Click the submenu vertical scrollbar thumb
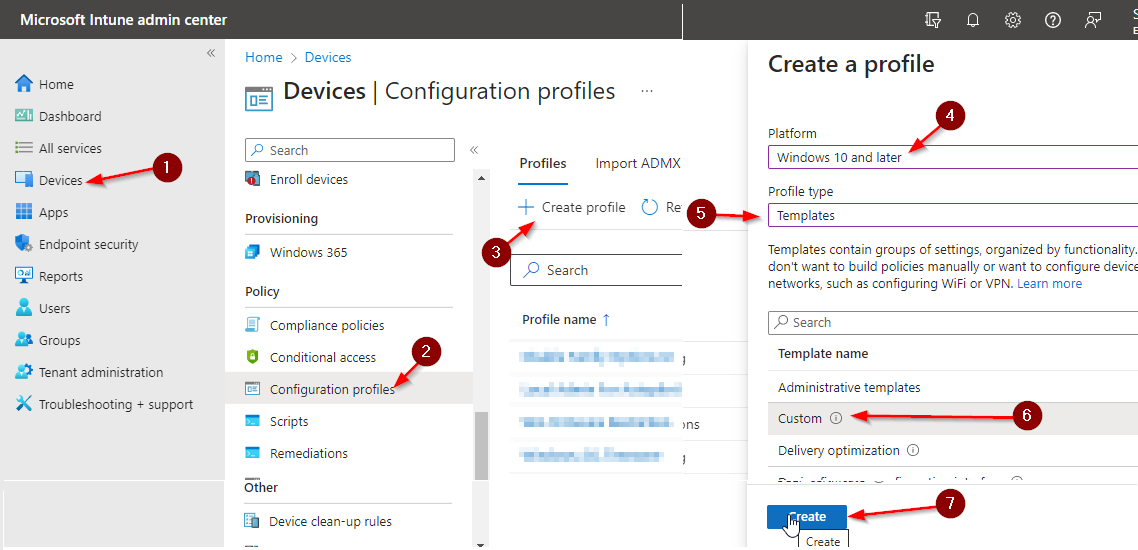The image size is (1138, 550). [x=480, y=445]
